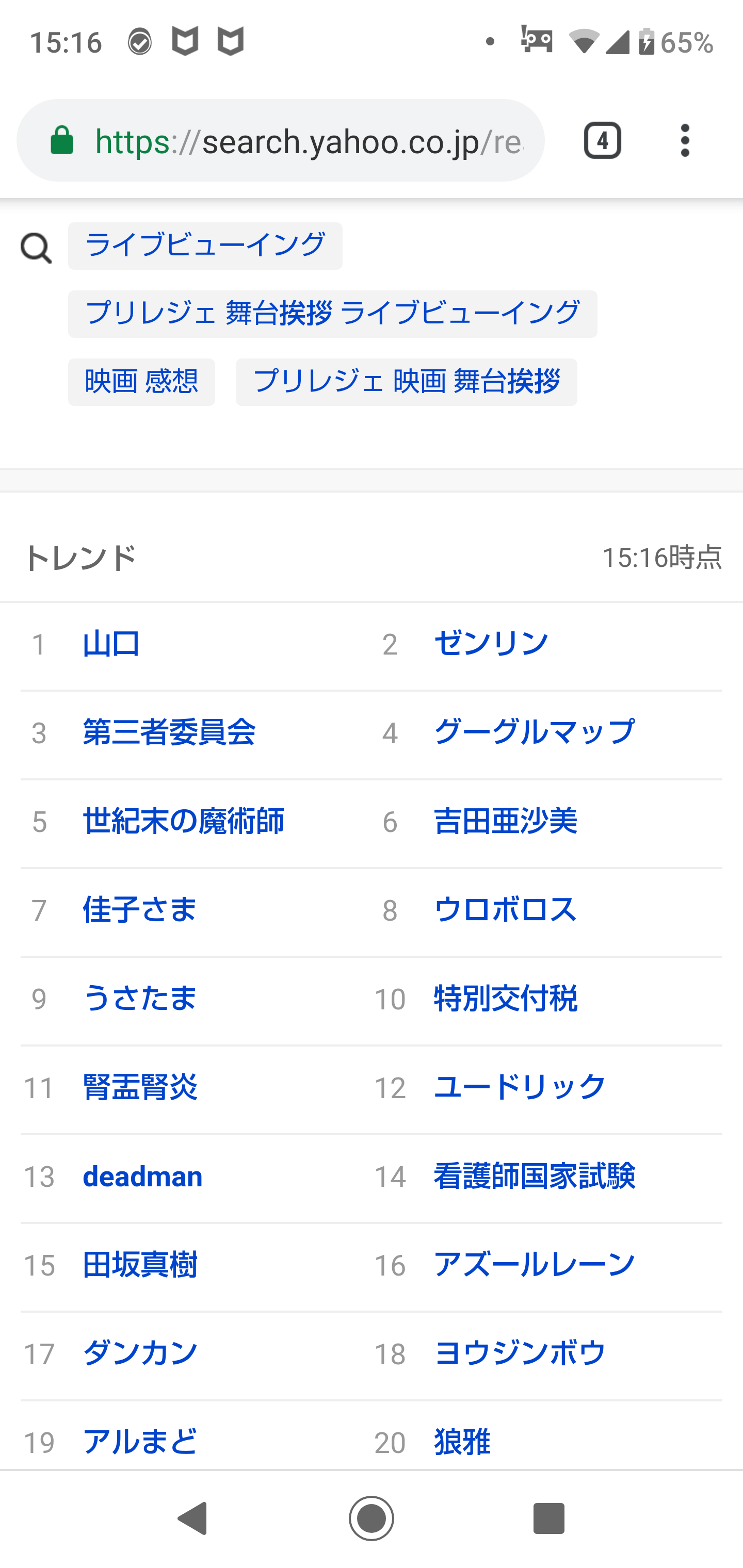Tap the Android home navigation button
This screenshot has height=1568, width=743.
point(372,1518)
